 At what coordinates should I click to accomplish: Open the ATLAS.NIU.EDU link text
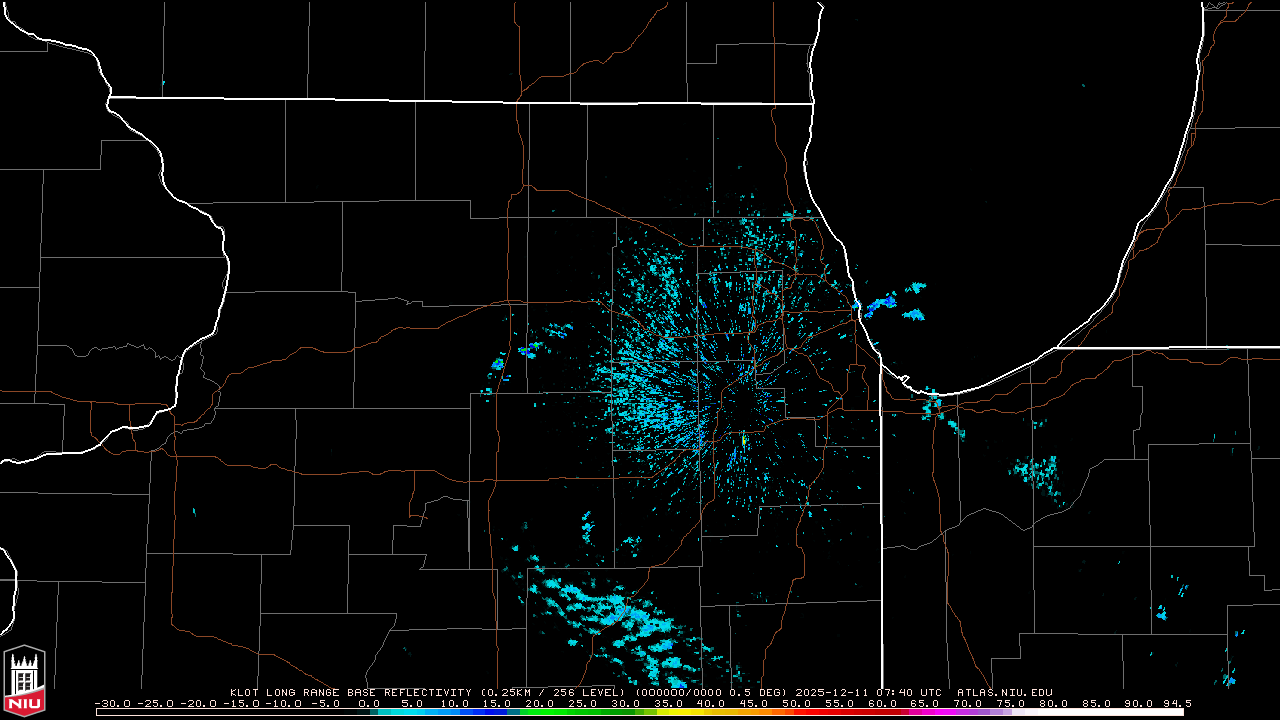point(1004,692)
